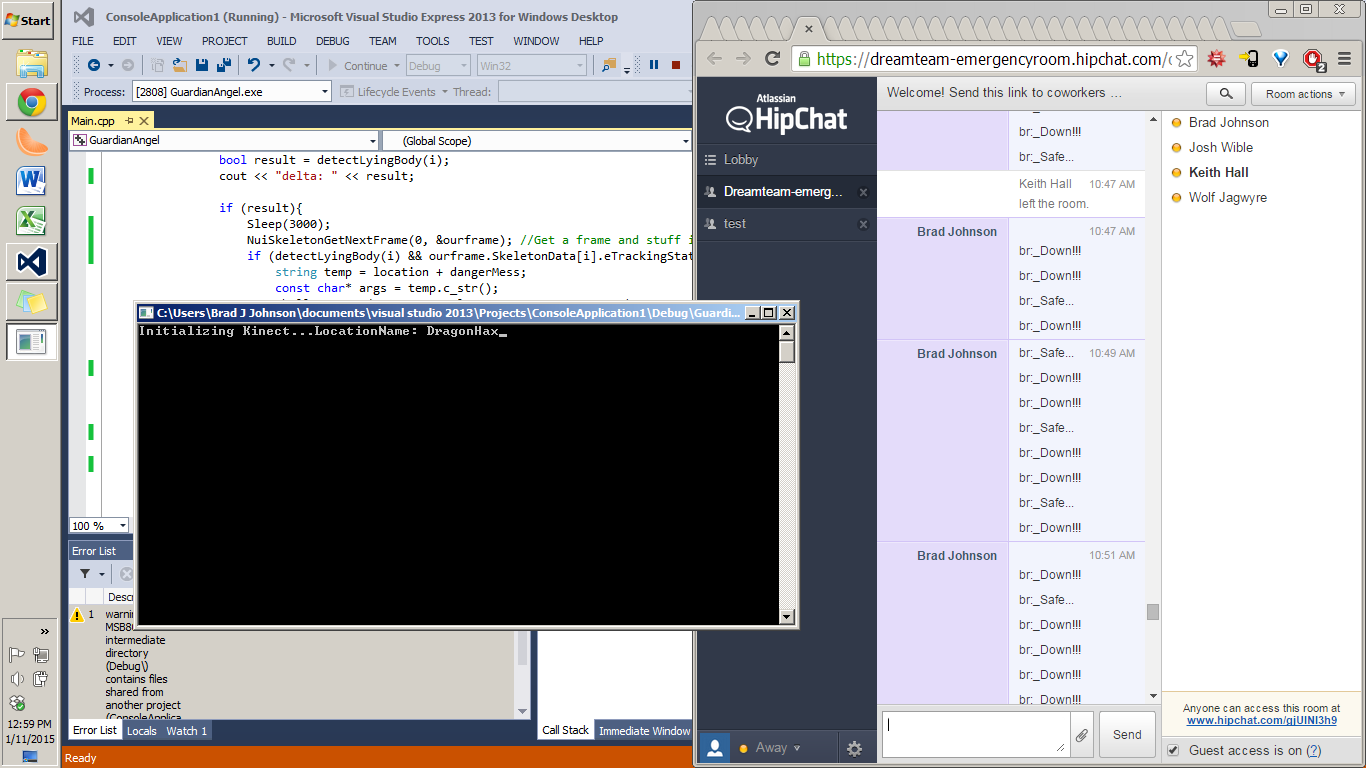Click the Continue debugging button

click(357, 66)
